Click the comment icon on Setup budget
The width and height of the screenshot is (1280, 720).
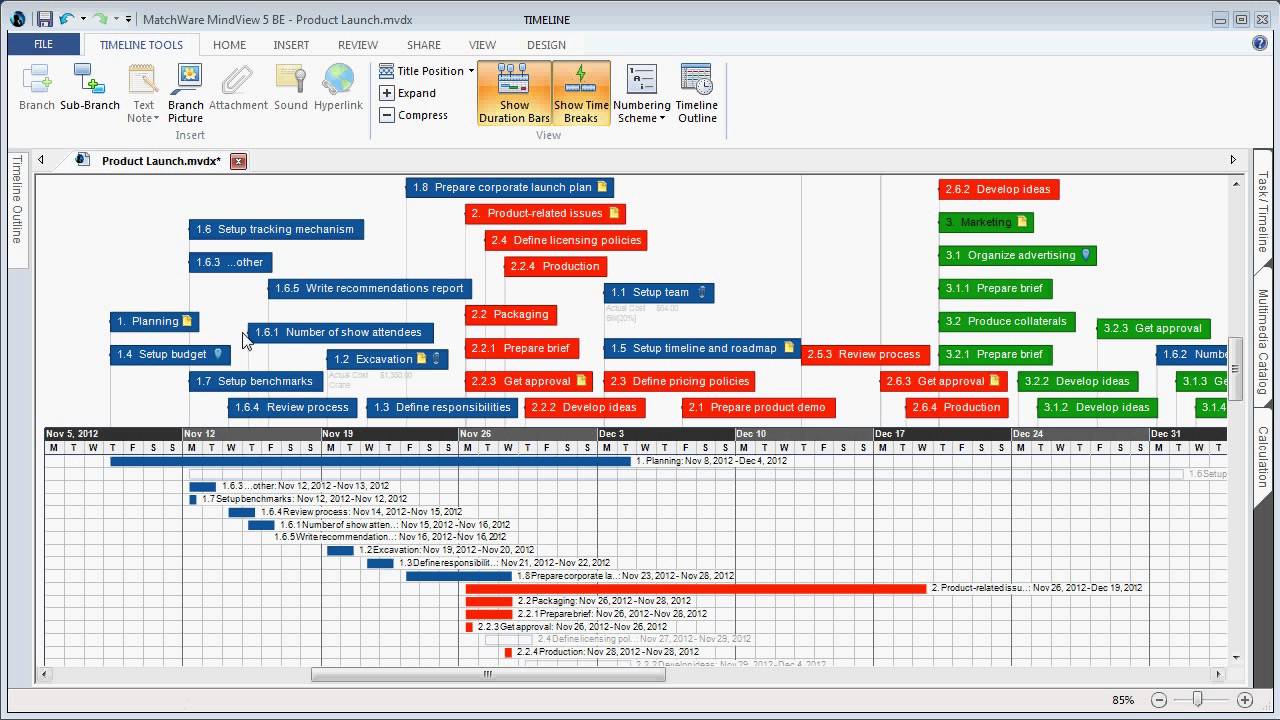[218, 354]
